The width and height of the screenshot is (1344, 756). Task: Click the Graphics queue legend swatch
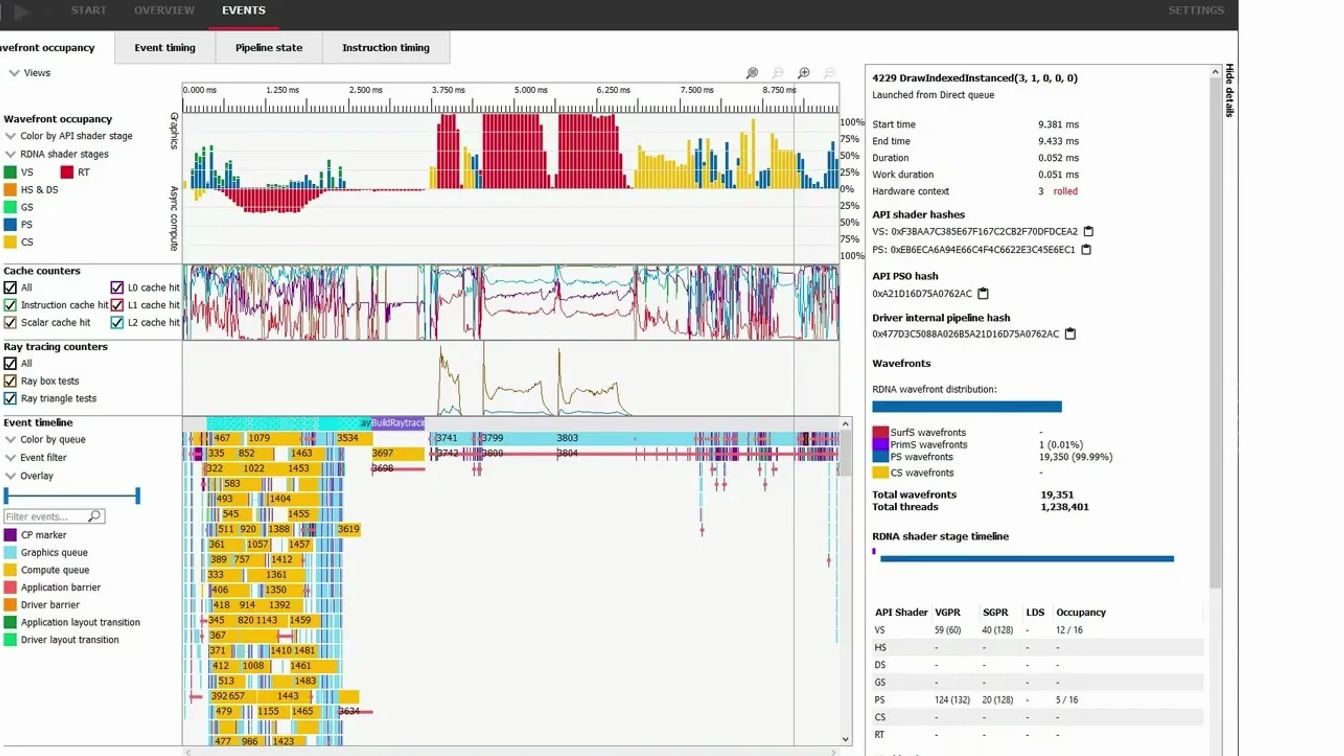coord(10,552)
